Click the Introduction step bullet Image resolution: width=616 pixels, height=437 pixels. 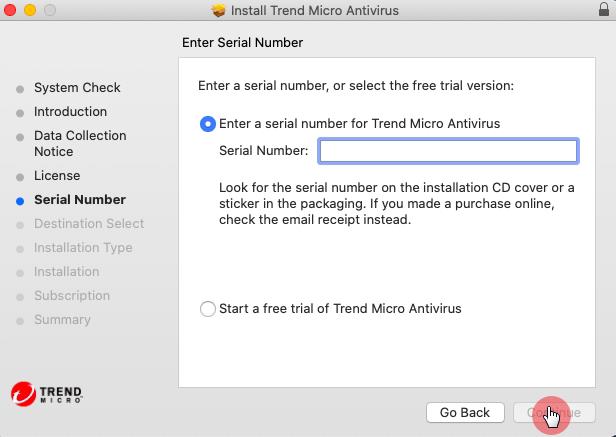pyautogui.click(x=20, y=113)
